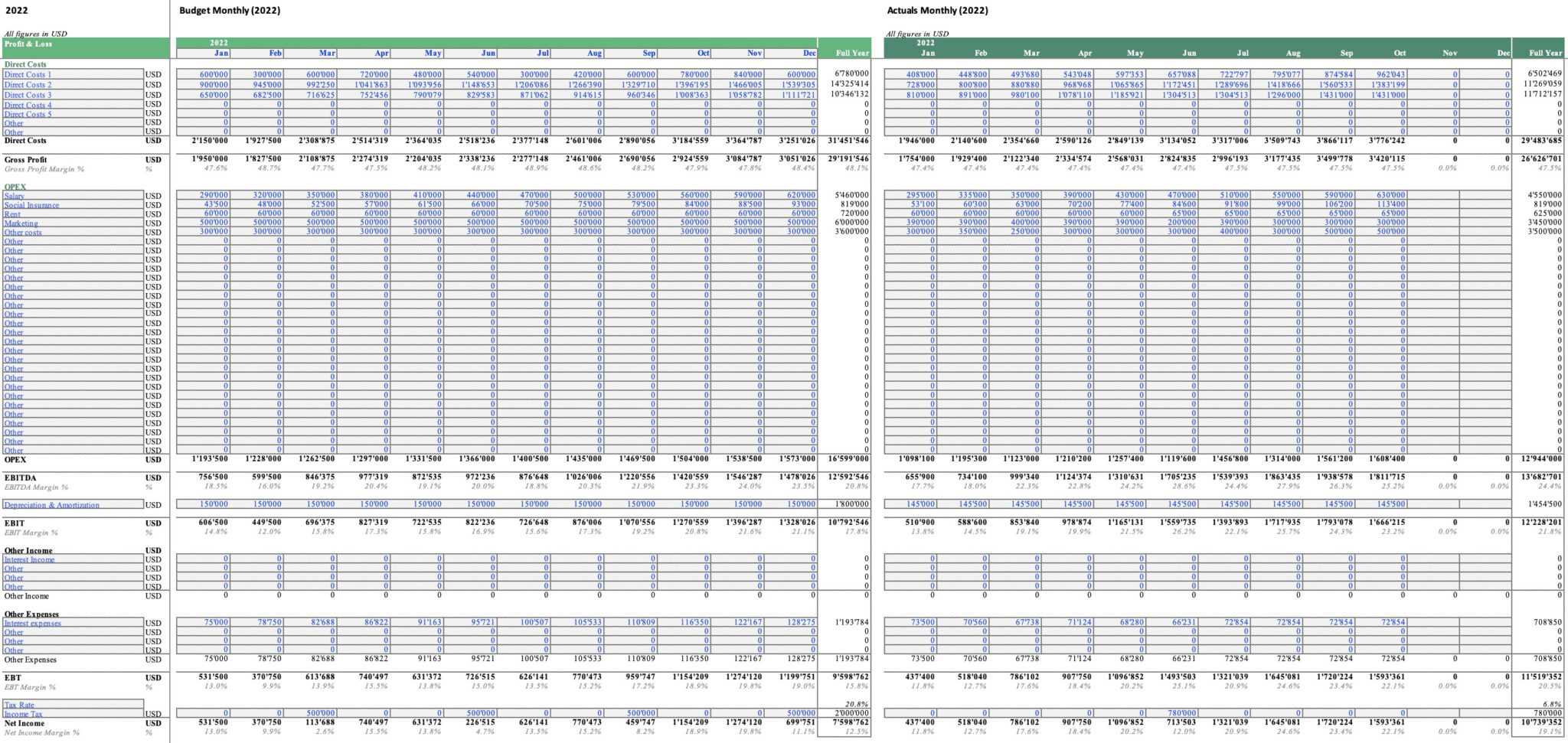Screen dimensions: 1568x743
Task: Select budget interest expenses cell 75'000
Action: (203, 623)
